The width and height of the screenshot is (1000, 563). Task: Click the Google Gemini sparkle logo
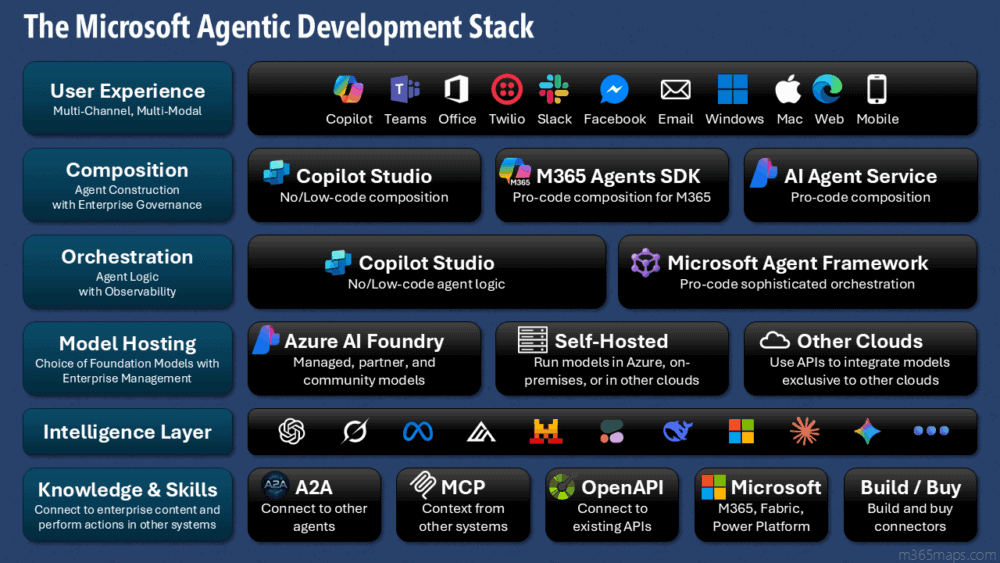pos(867,431)
